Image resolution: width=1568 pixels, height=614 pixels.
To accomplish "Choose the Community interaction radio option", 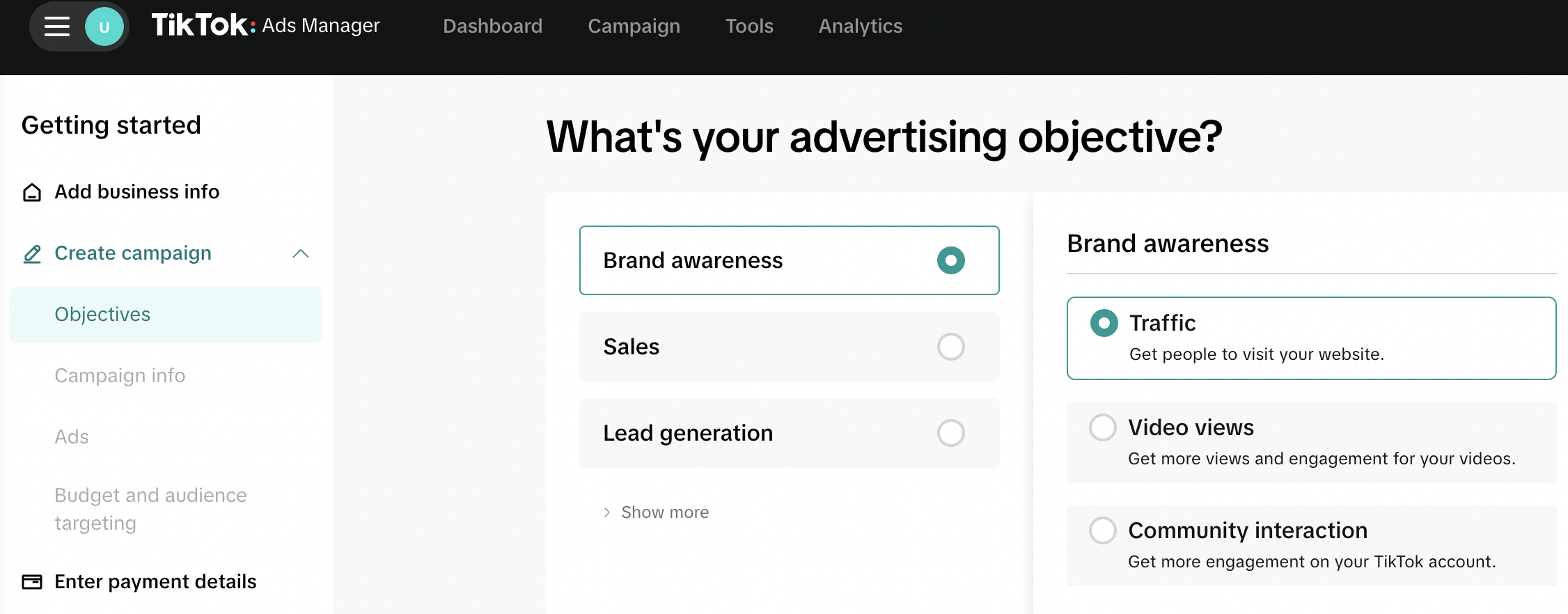I will pos(1103,530).
